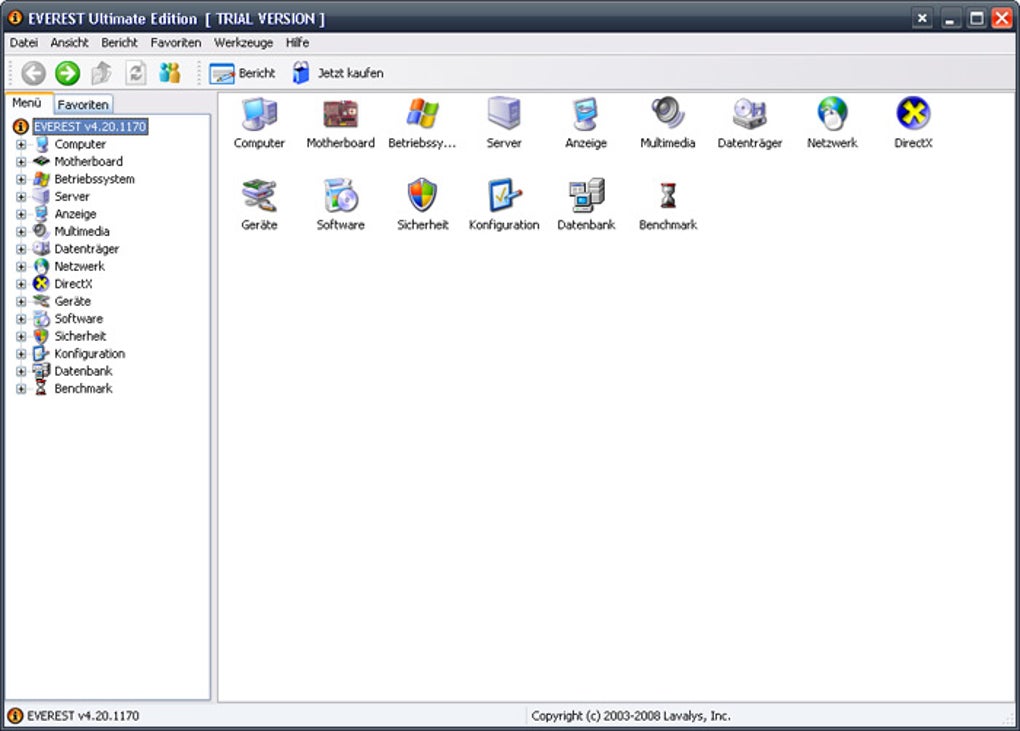Select Datenbank label in the tree

click(83, 371)
